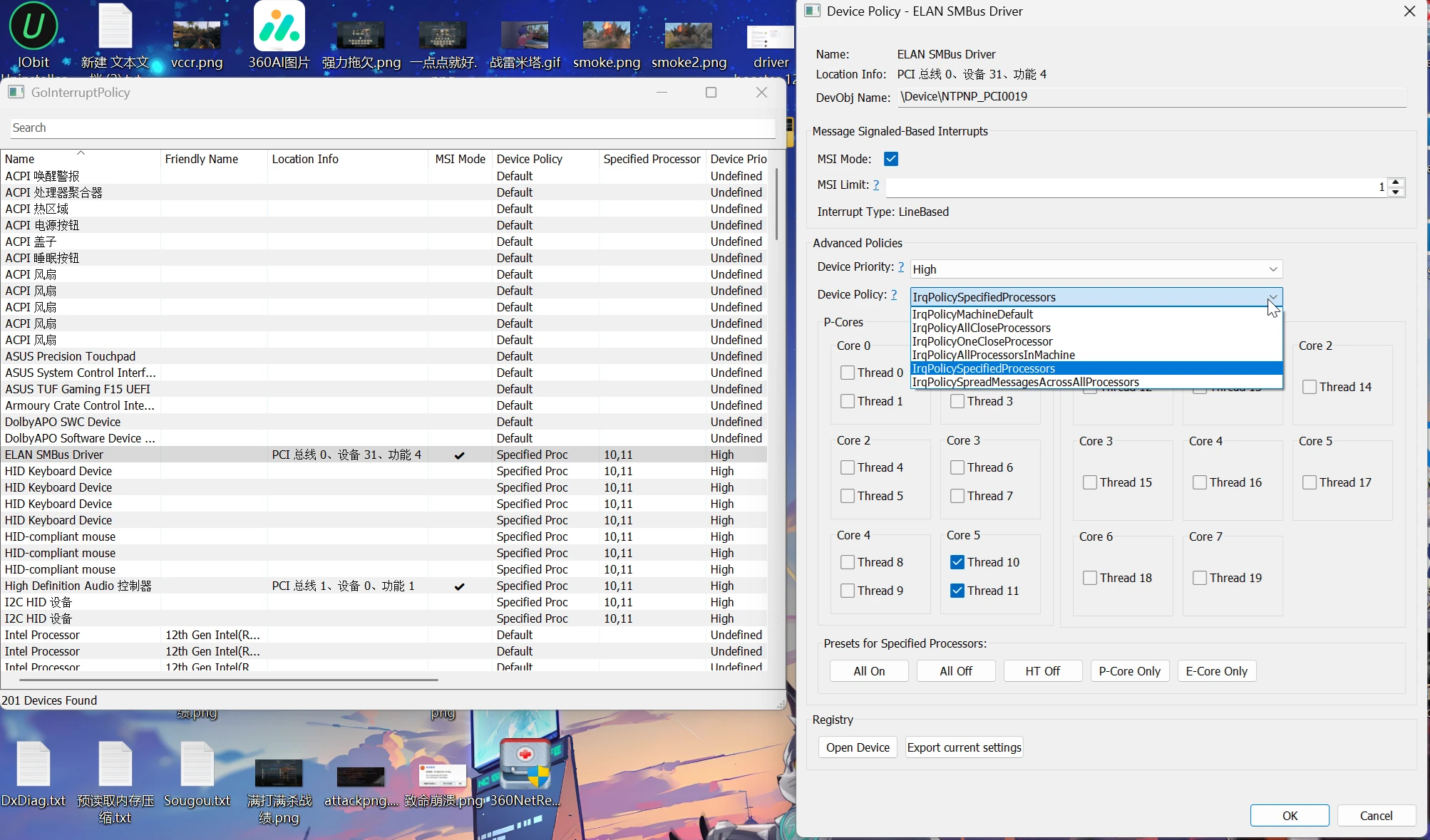Choose IrqPolicySpreadMessagesAcrossAllProcessors option
Image resolution: width=1430 pixels, height=840 pixels.
pos(1025,382)
